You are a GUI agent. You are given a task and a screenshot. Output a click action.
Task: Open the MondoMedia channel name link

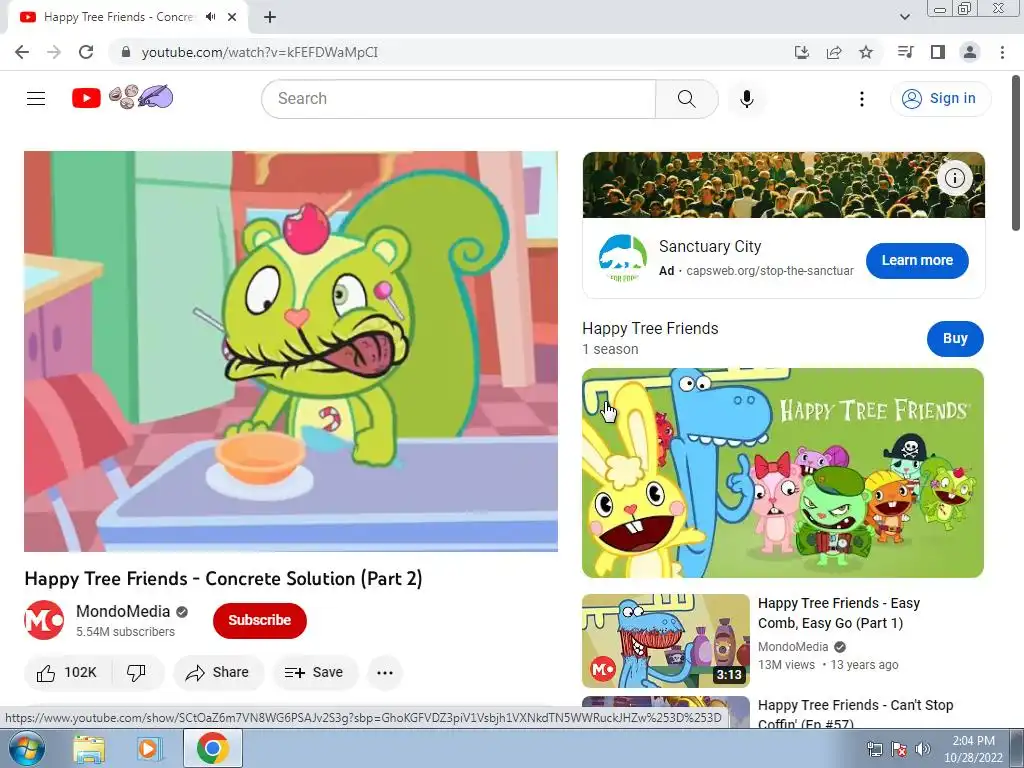(x=123, y=612)
